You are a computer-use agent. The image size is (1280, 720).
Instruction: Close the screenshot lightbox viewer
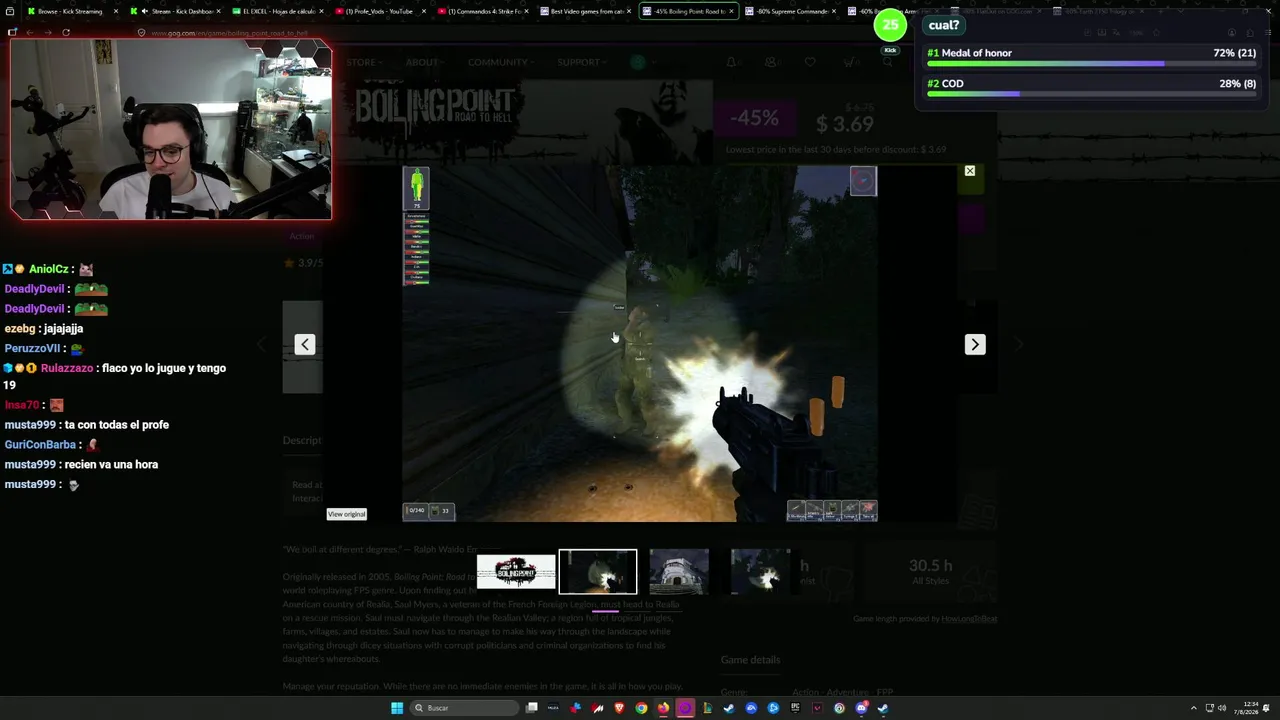pos(969,171)
